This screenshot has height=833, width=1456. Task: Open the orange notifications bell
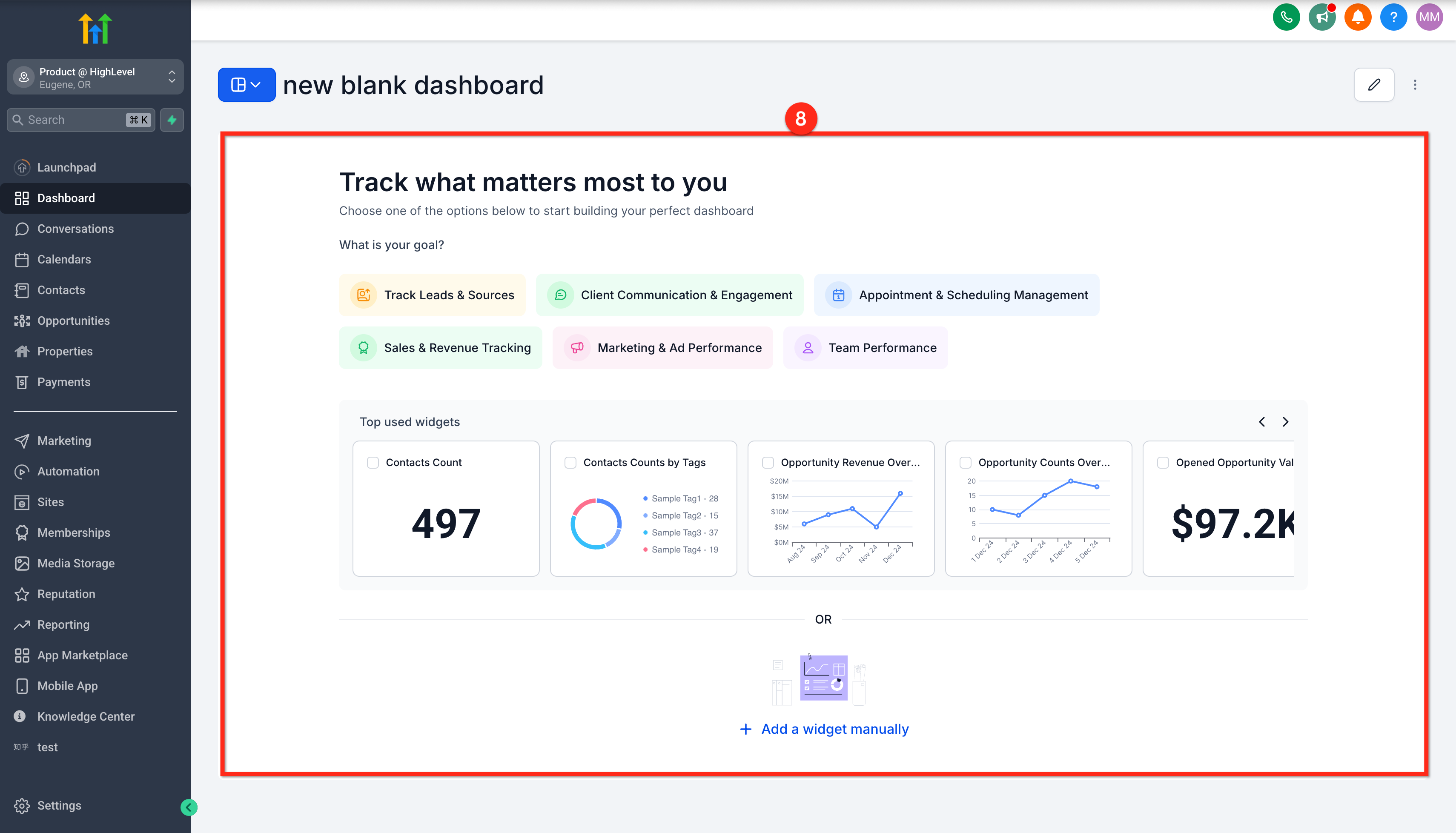click(x=1358, y=17)
